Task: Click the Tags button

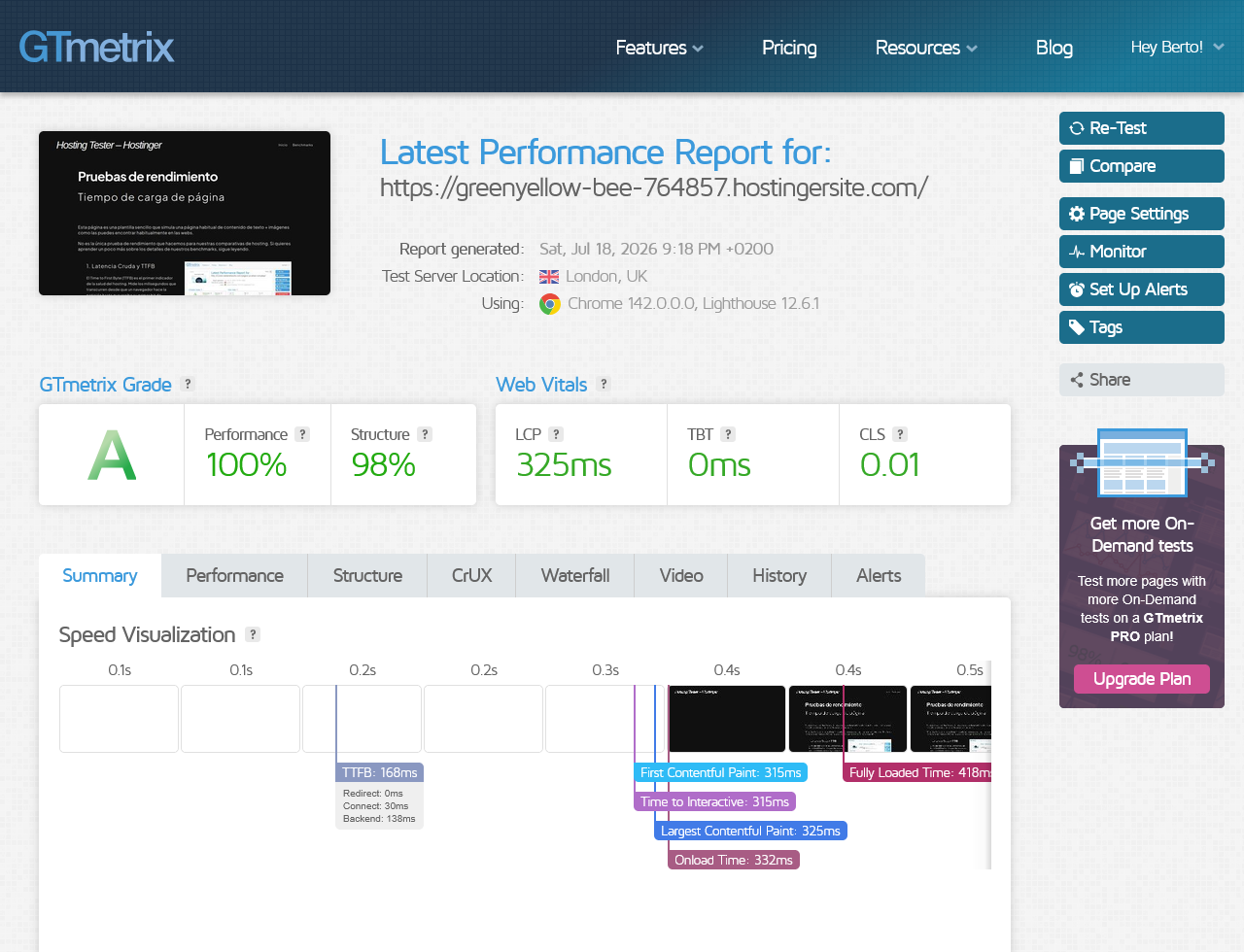Action: pyautogui.click(x=1142, y=327)
